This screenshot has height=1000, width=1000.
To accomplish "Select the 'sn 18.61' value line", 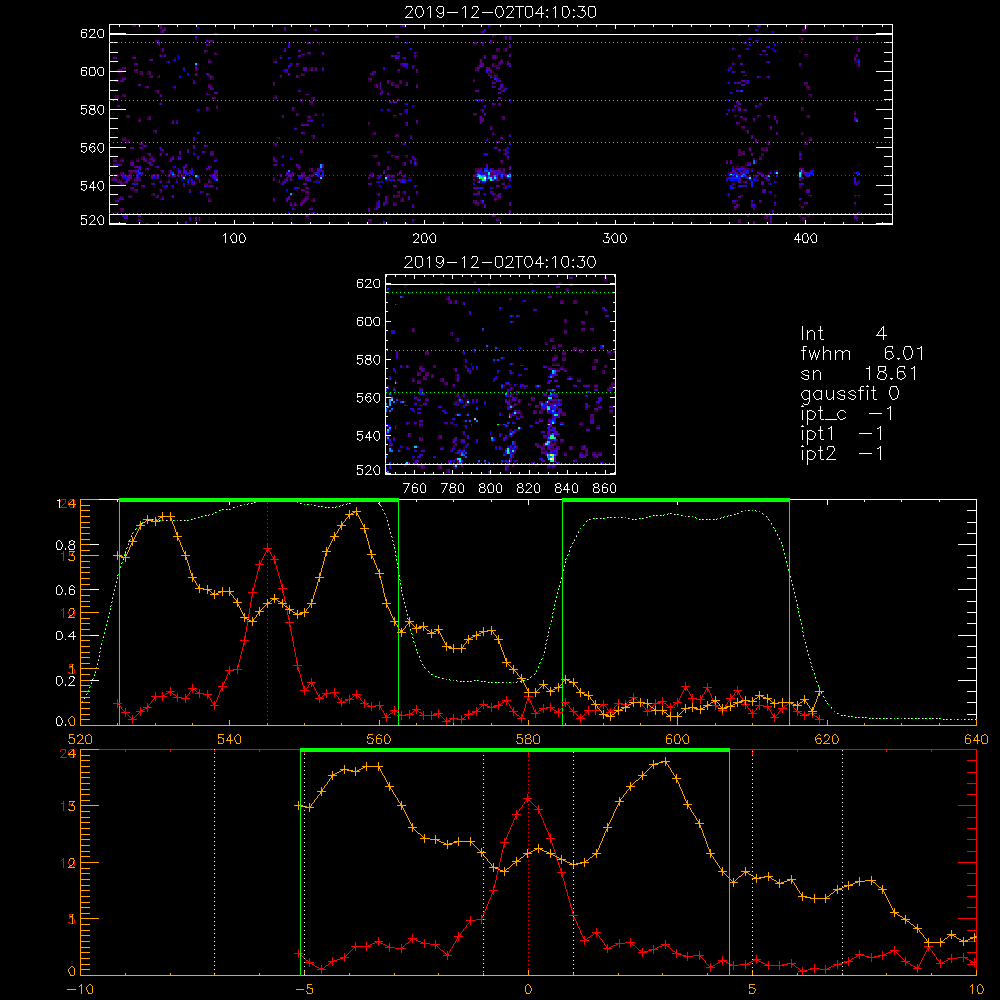I will [x=859, y=373].
